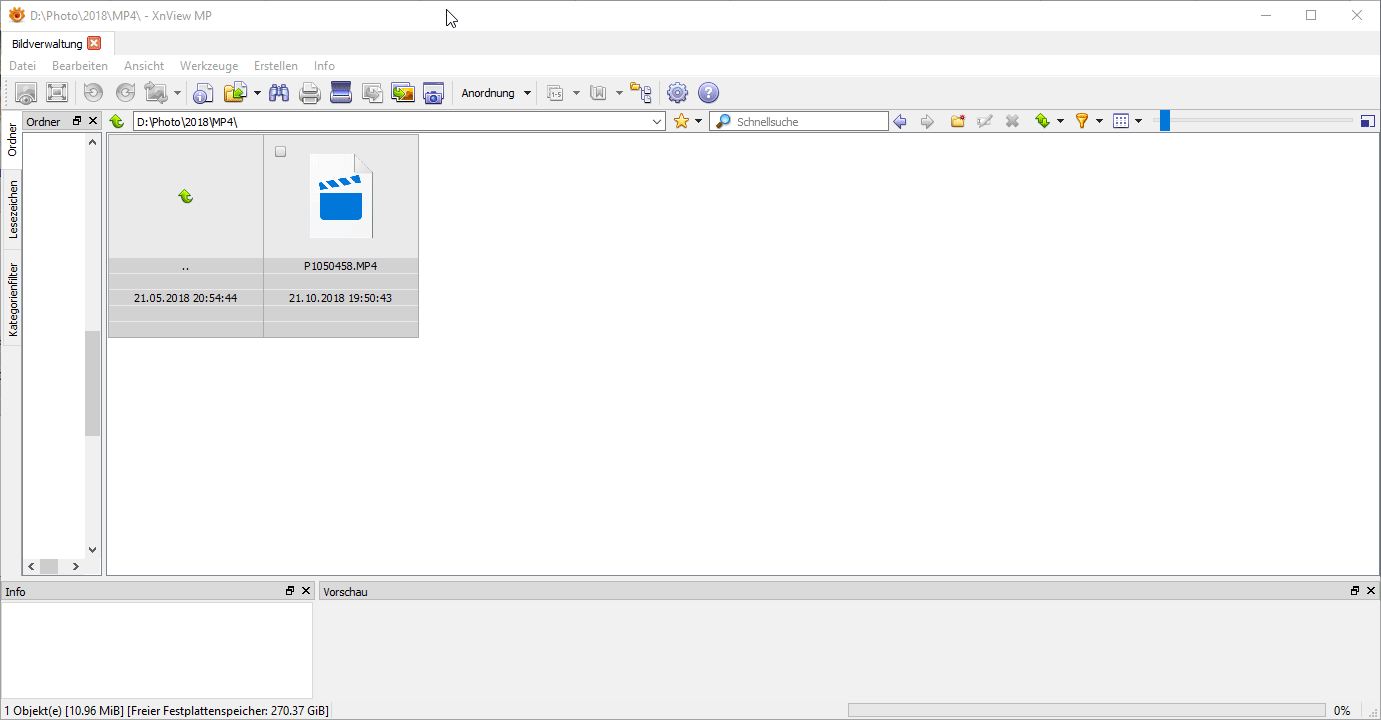This screenshot has width=1381, height=720.
Task: Close the Info panel
Action: point(306,591)
